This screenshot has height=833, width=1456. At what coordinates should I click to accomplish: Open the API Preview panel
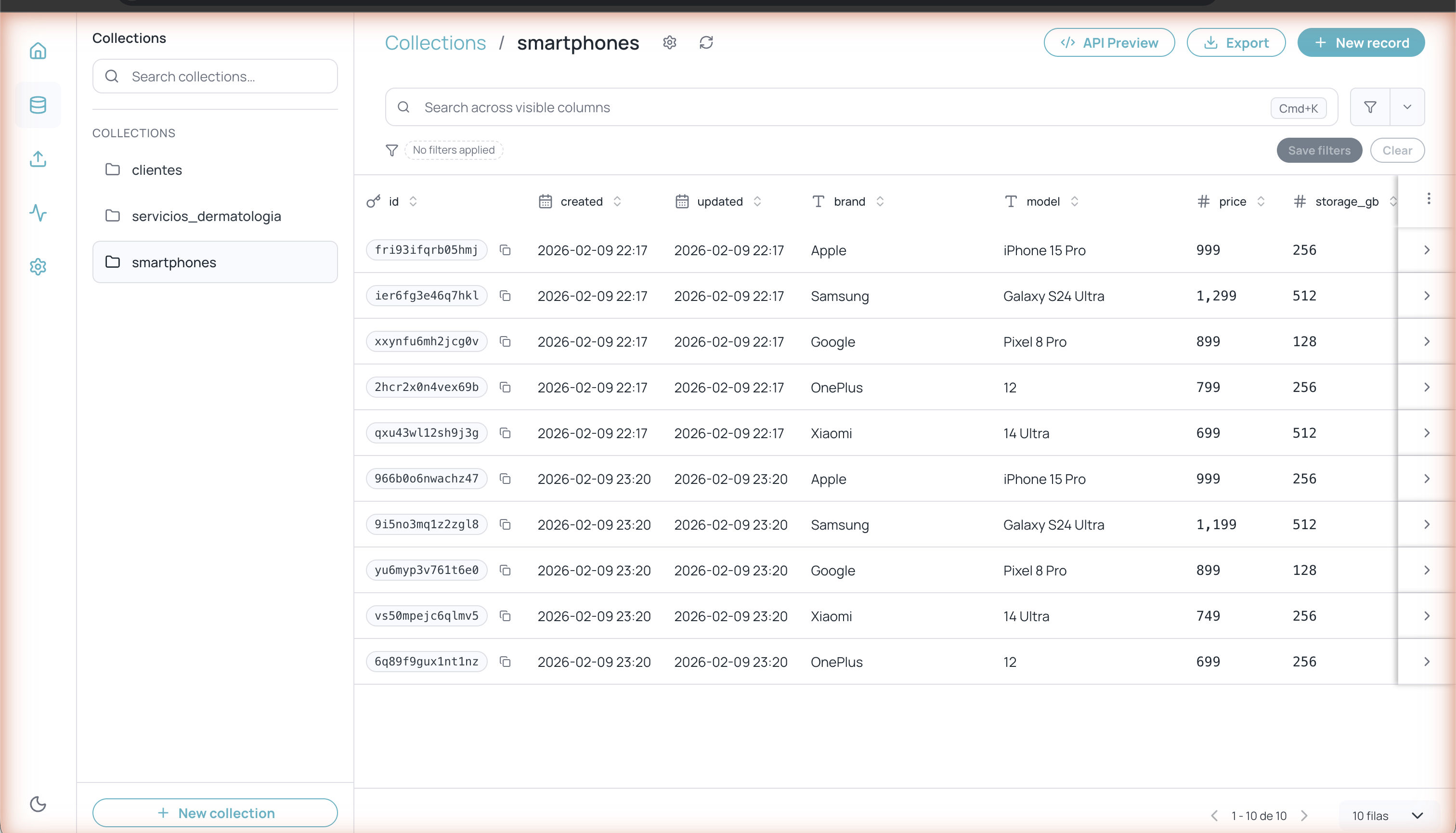[x=1109, y=42]
